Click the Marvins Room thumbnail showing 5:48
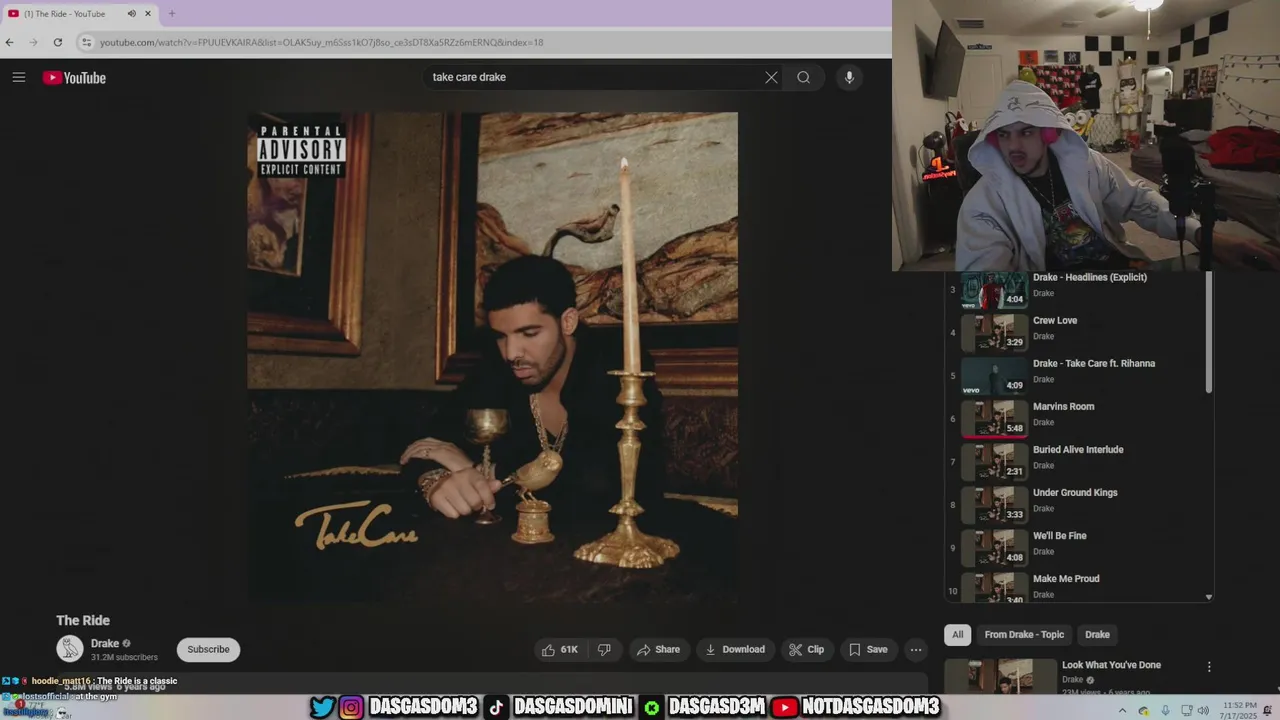 pyautogui.click(x=995, y=418)
